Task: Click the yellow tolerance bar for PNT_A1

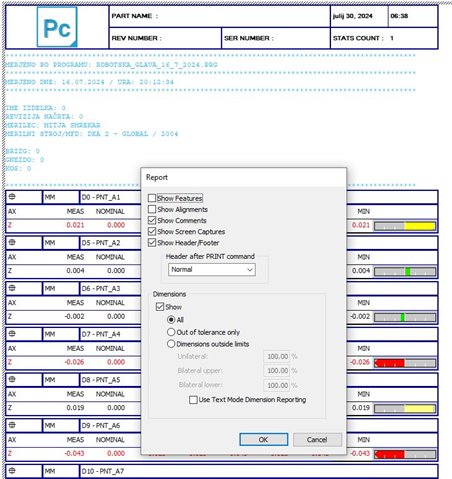Action: [x=420, y=226]
